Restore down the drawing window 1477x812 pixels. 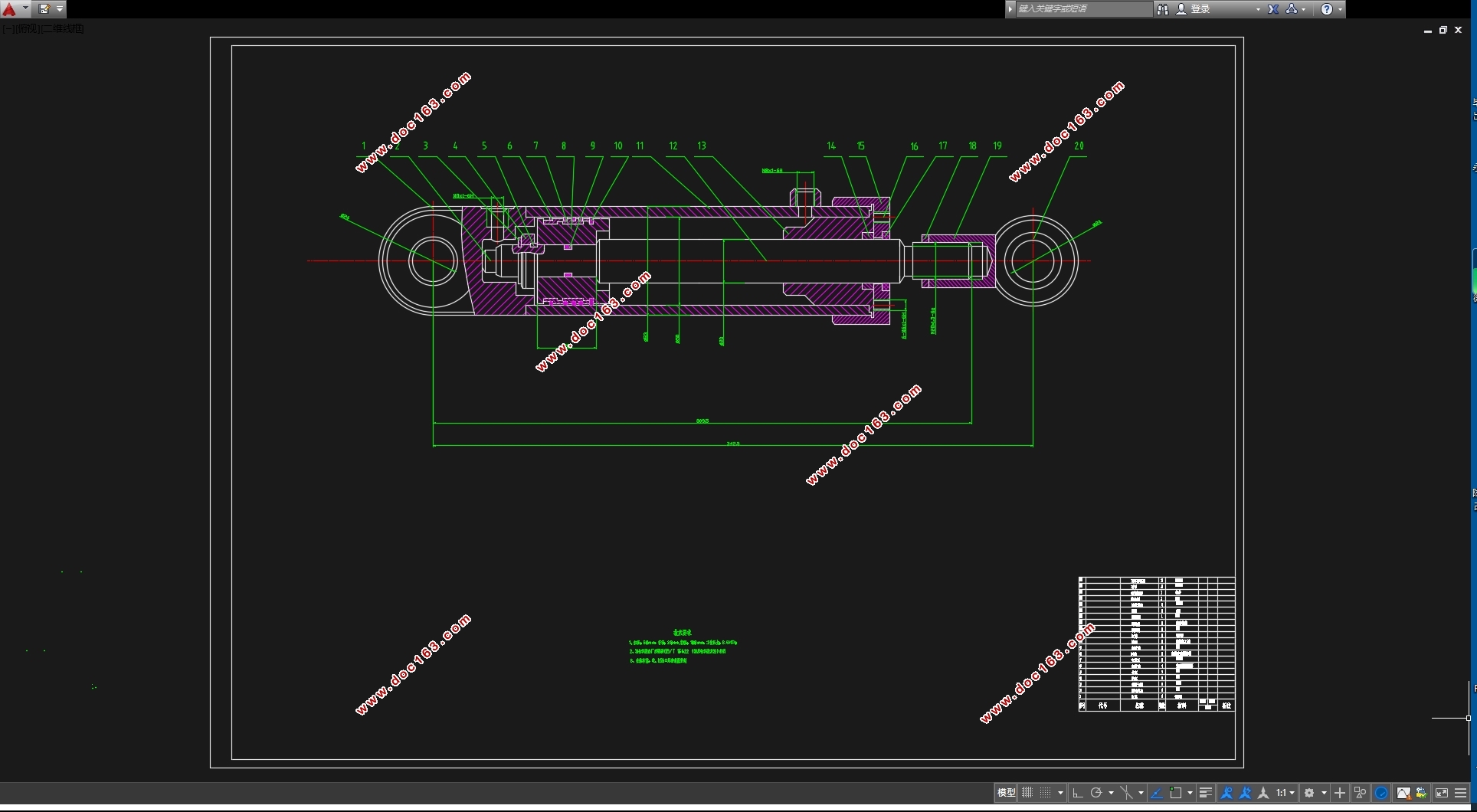[1443, 31]
